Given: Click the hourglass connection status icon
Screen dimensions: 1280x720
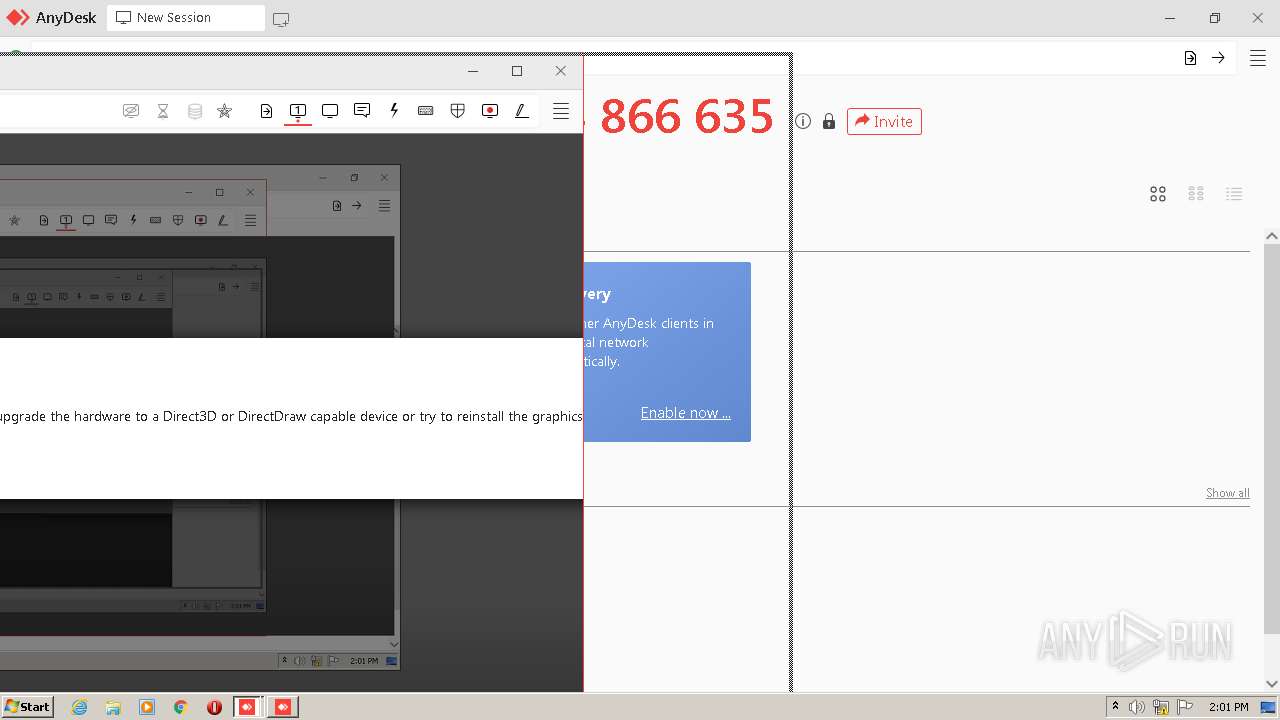Looking at the screenshot, I should [x=163, y=111].
